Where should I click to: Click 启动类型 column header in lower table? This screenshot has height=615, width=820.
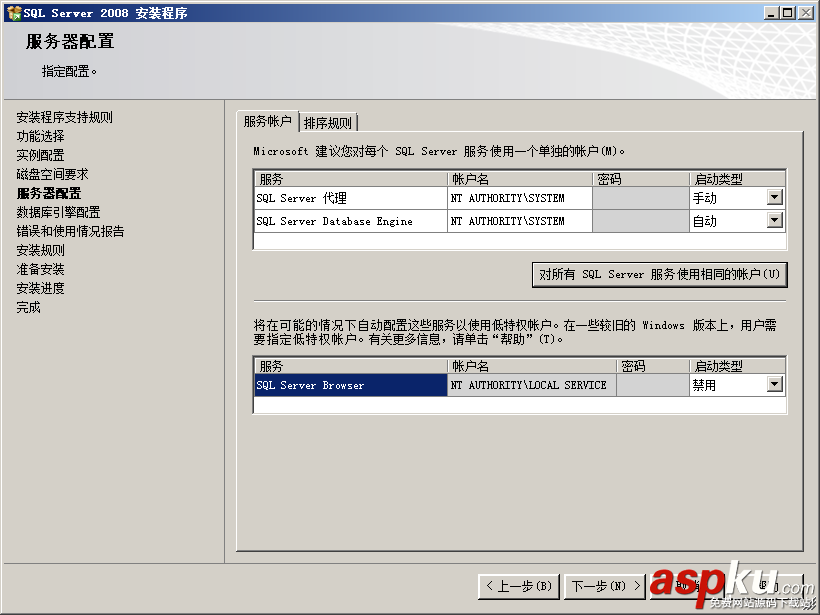pyautogui.click(x=737, y=366)
